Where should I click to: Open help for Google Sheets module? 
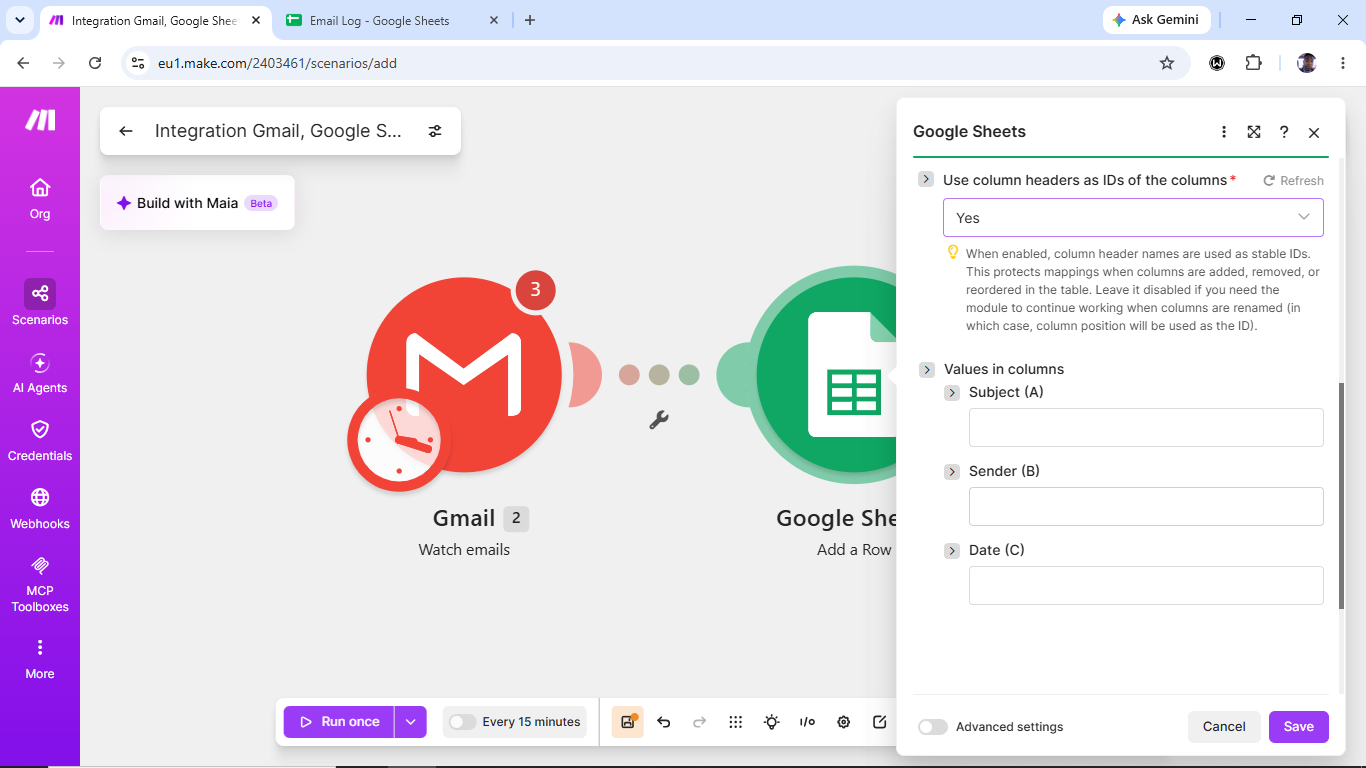(1284, 132)
